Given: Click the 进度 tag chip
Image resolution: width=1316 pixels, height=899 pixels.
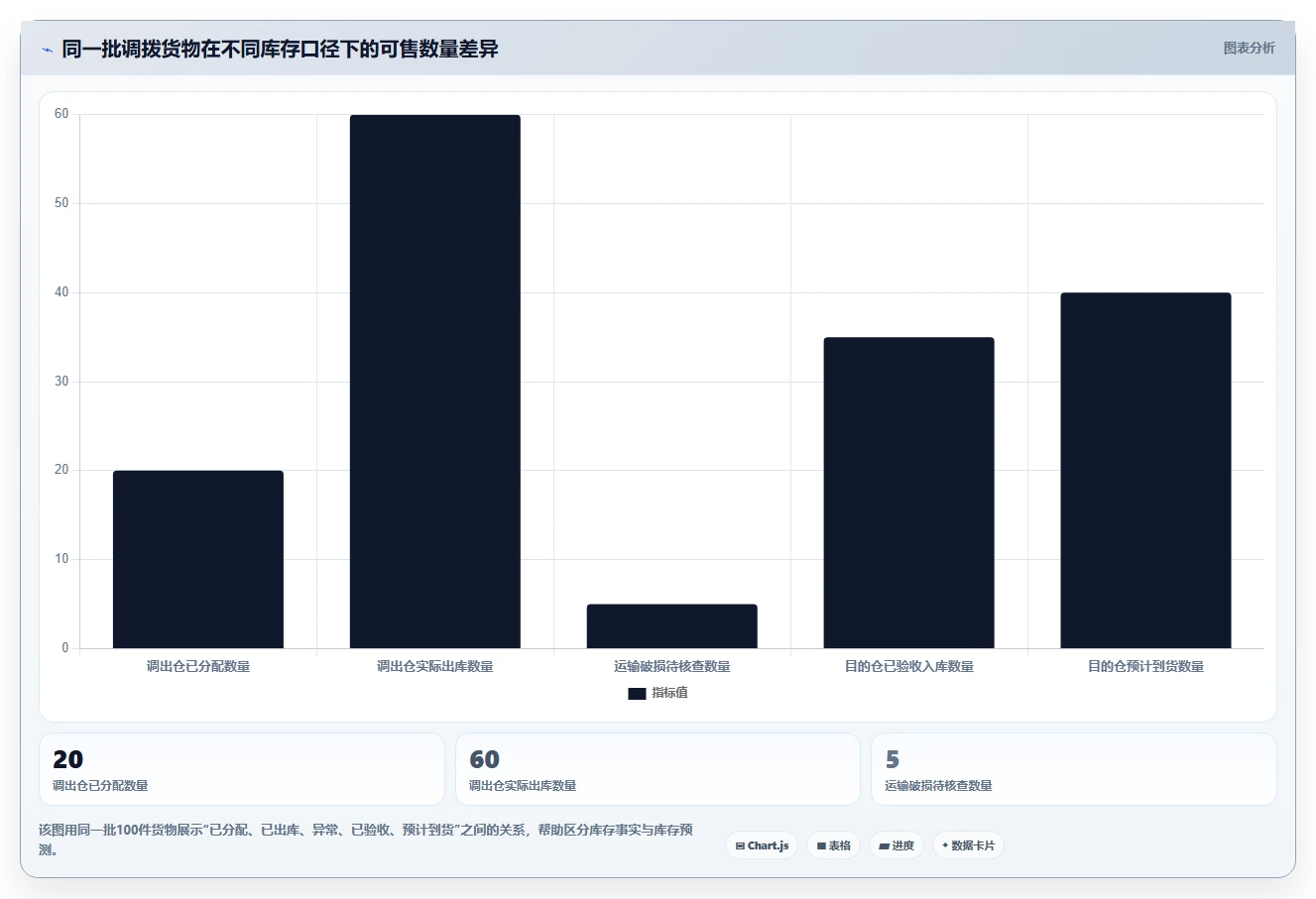Looking at the screenshot, I should coord(897,845).
